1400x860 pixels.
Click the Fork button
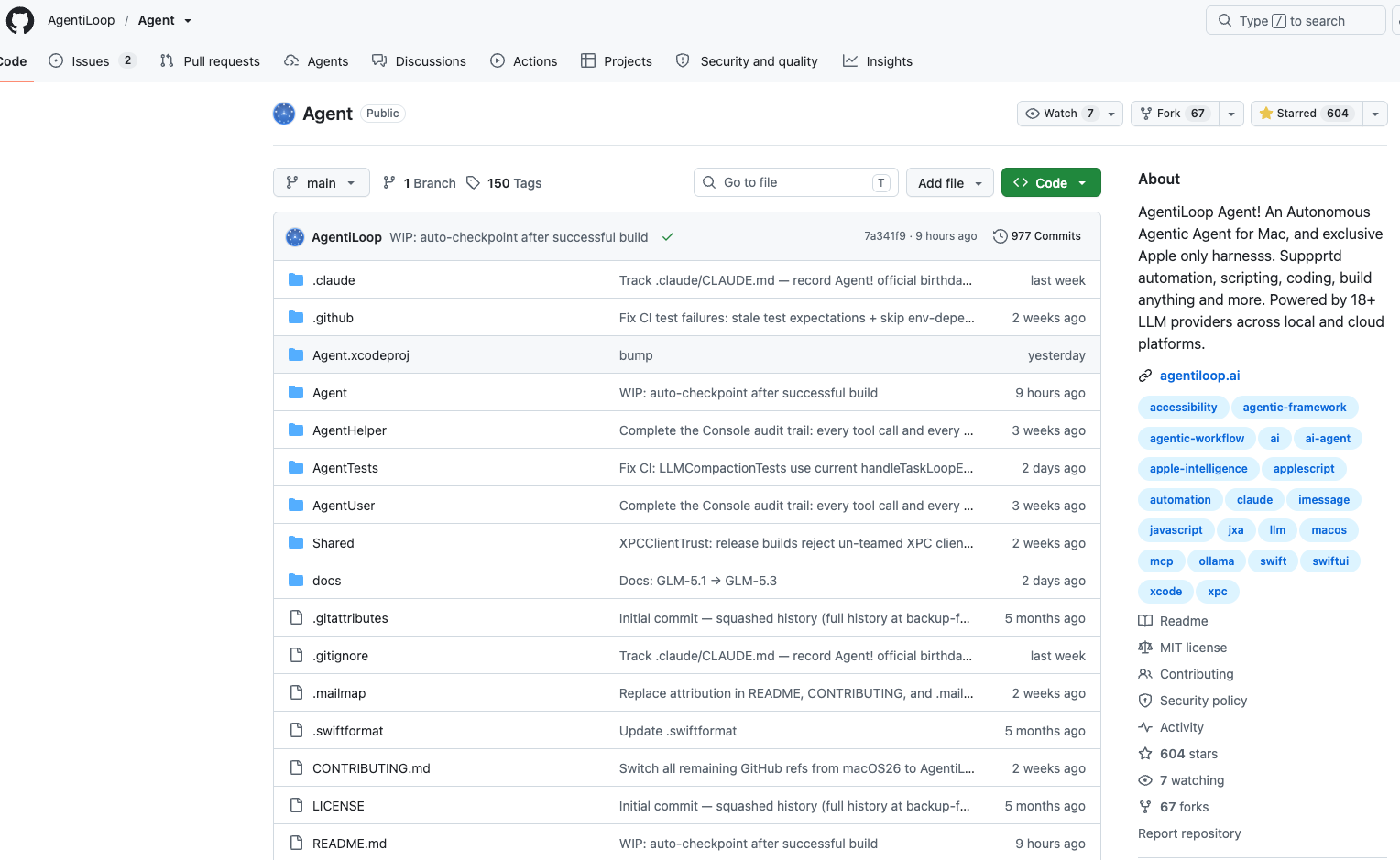1175,114
